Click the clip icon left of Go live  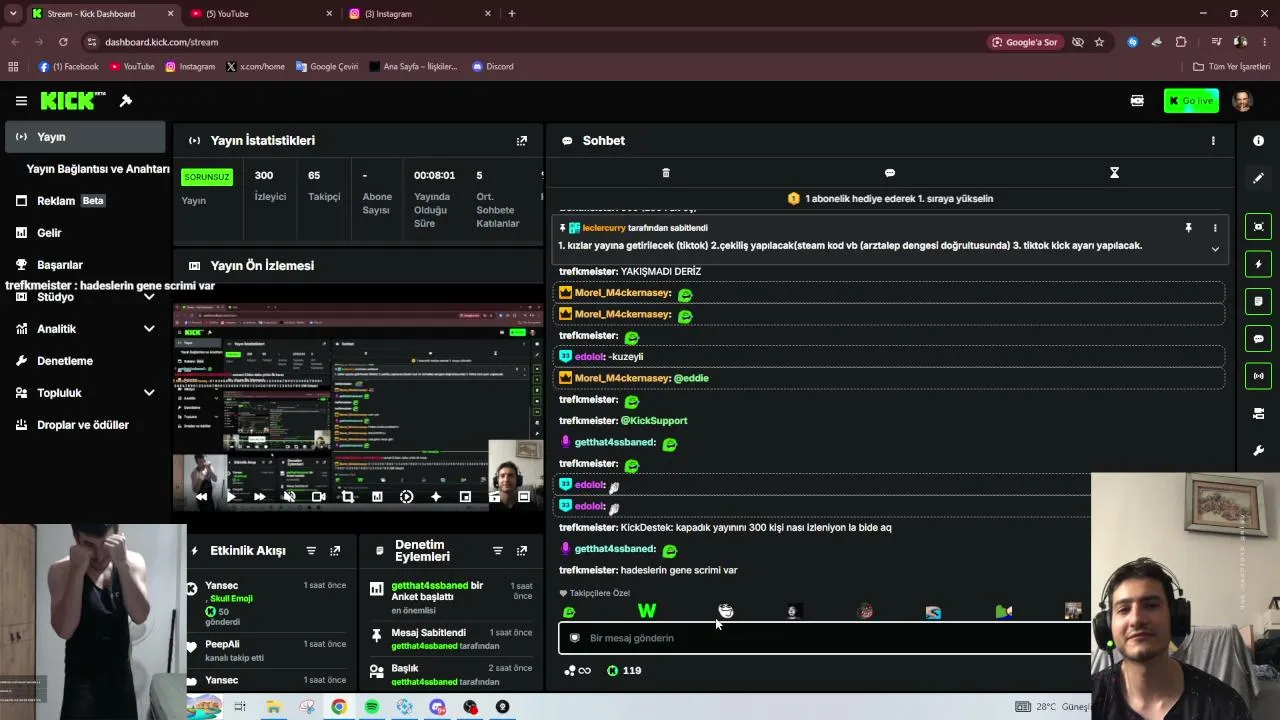[x=1137, y=101]
